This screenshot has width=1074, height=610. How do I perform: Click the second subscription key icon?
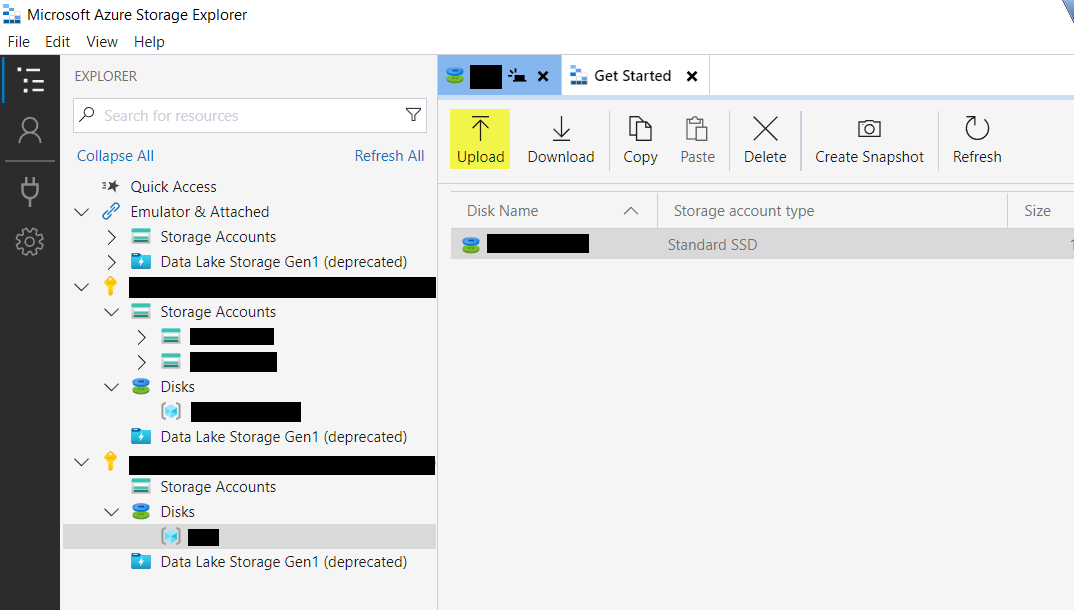[110, 461]
